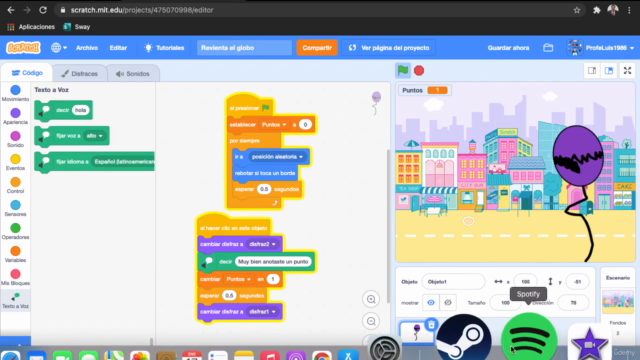Switch to large stage layout
The height and width of the screenshot is (360, 640).
pyautogui.click(x=609, y=71)
